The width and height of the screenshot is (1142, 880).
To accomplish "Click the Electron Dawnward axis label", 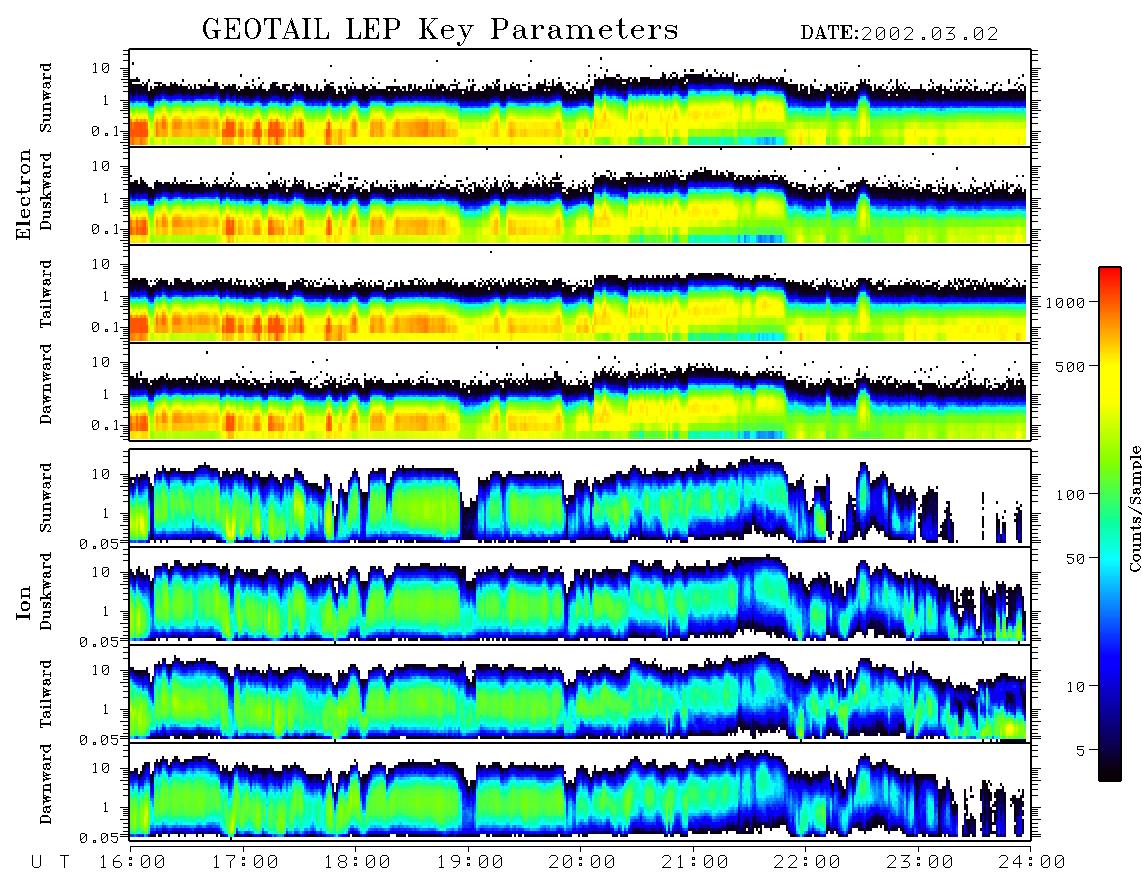I will (46, 385).
